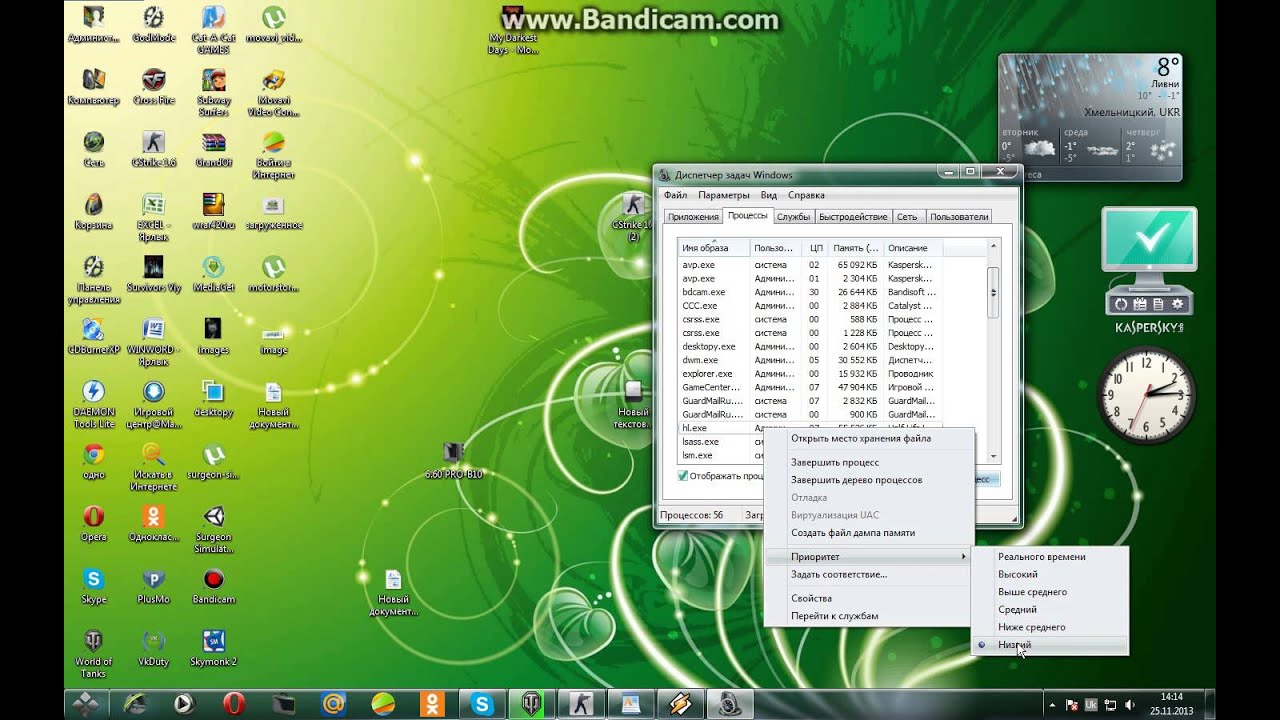The width and height of the screenshot is (1280, 720).
Task: Select the explorer.exe process row
Action: [x=810, y=373]
